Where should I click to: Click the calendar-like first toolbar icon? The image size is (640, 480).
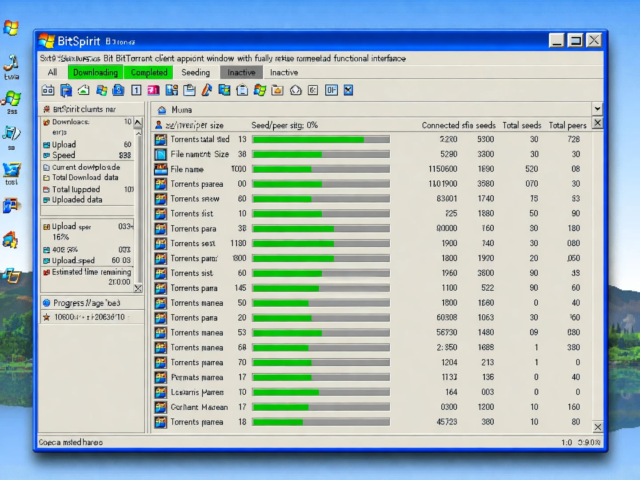pyautogui.click(x=48, y=90)
